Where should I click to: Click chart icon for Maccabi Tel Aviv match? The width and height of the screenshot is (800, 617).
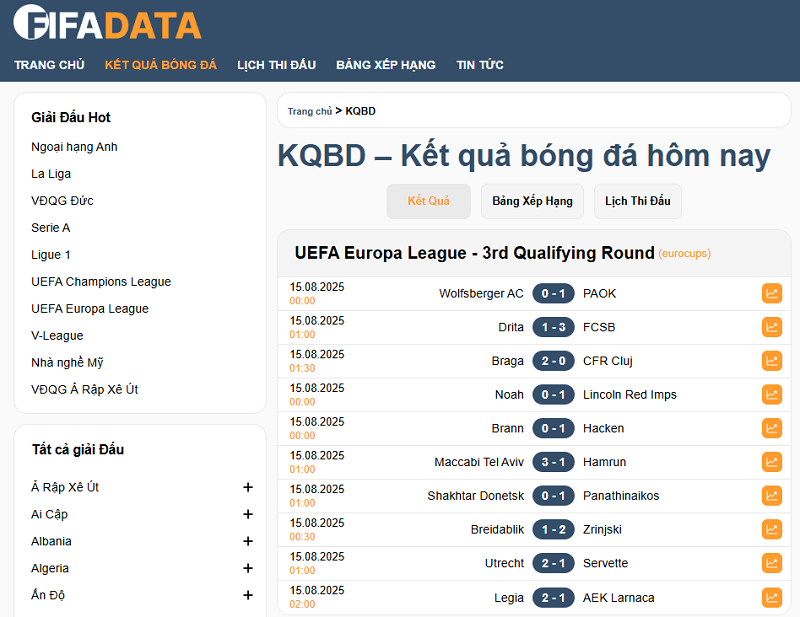(x=771, y=462)
